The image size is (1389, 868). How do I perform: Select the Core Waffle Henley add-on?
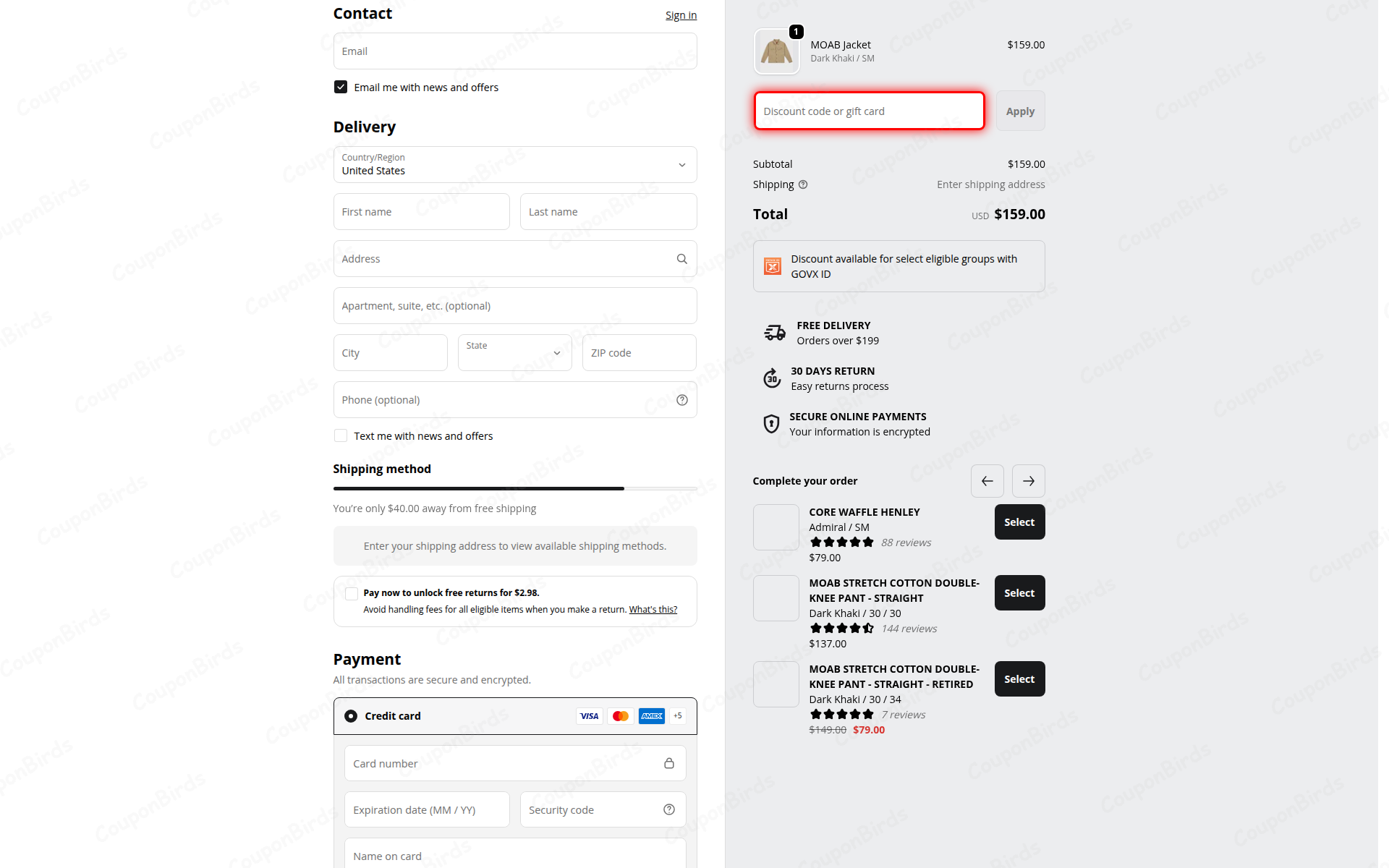1019,522
